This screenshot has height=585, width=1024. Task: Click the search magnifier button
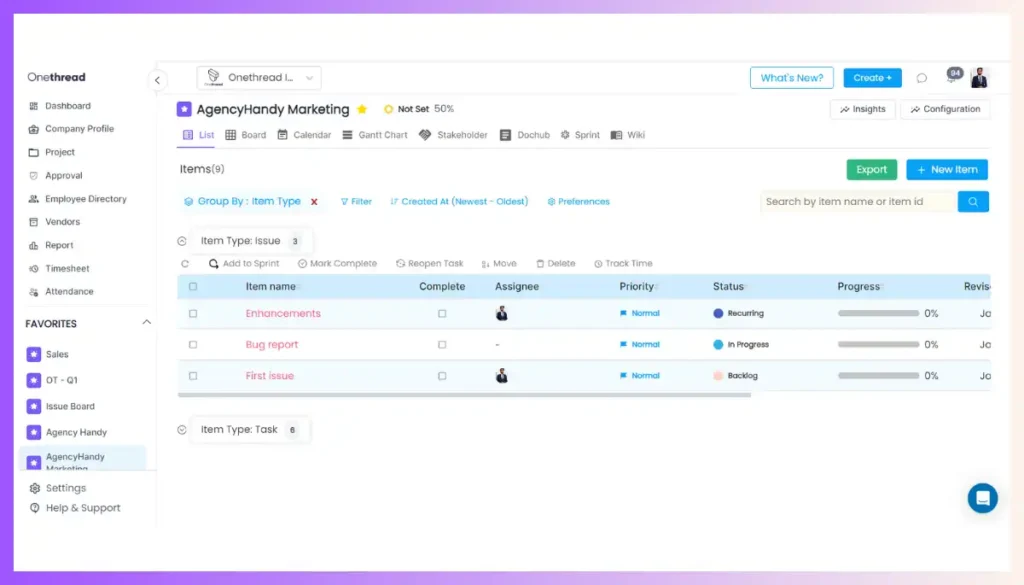click(973, 202)
